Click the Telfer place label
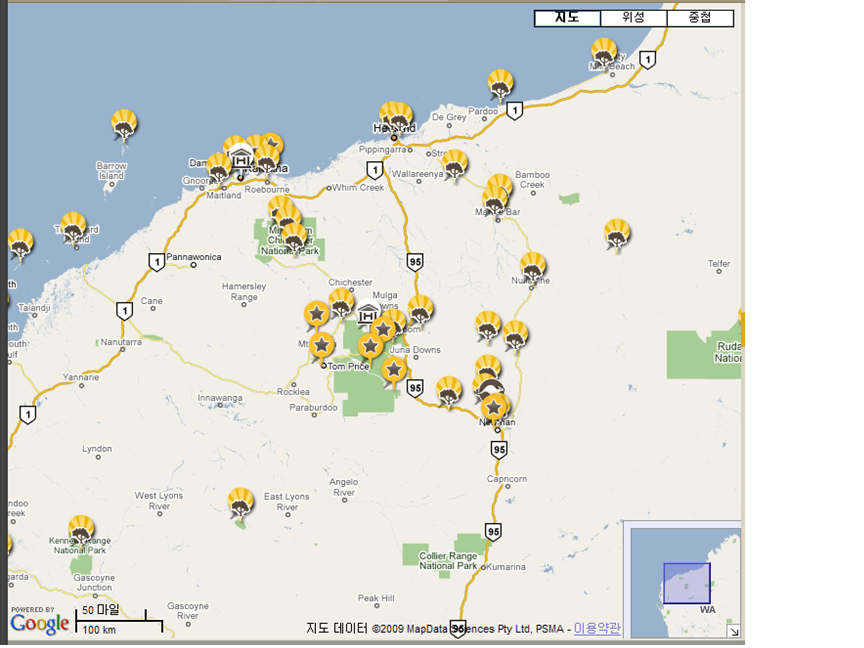 click(x=719, y=264)
